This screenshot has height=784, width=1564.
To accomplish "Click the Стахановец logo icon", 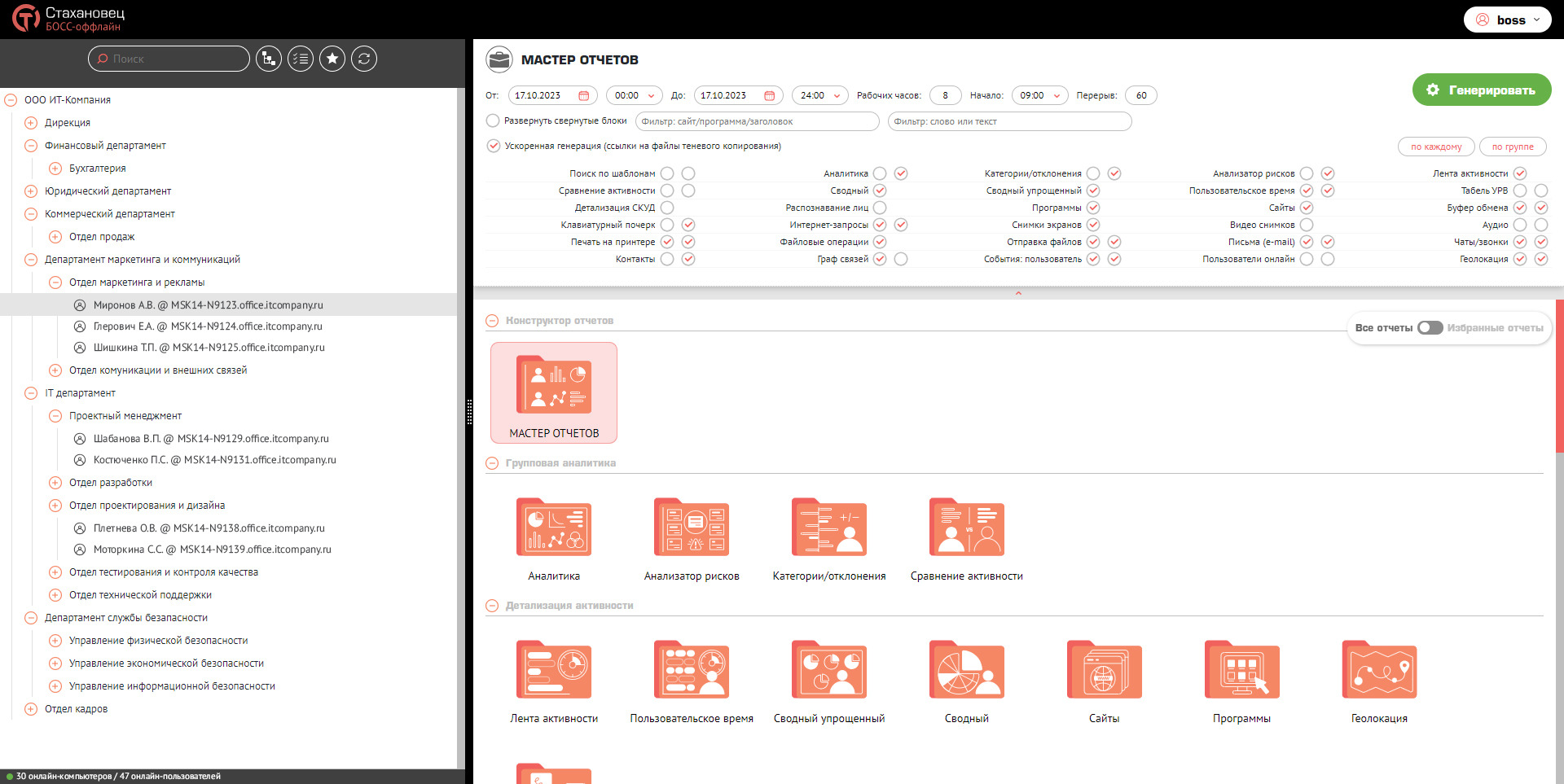I will [x=25, y=19].
